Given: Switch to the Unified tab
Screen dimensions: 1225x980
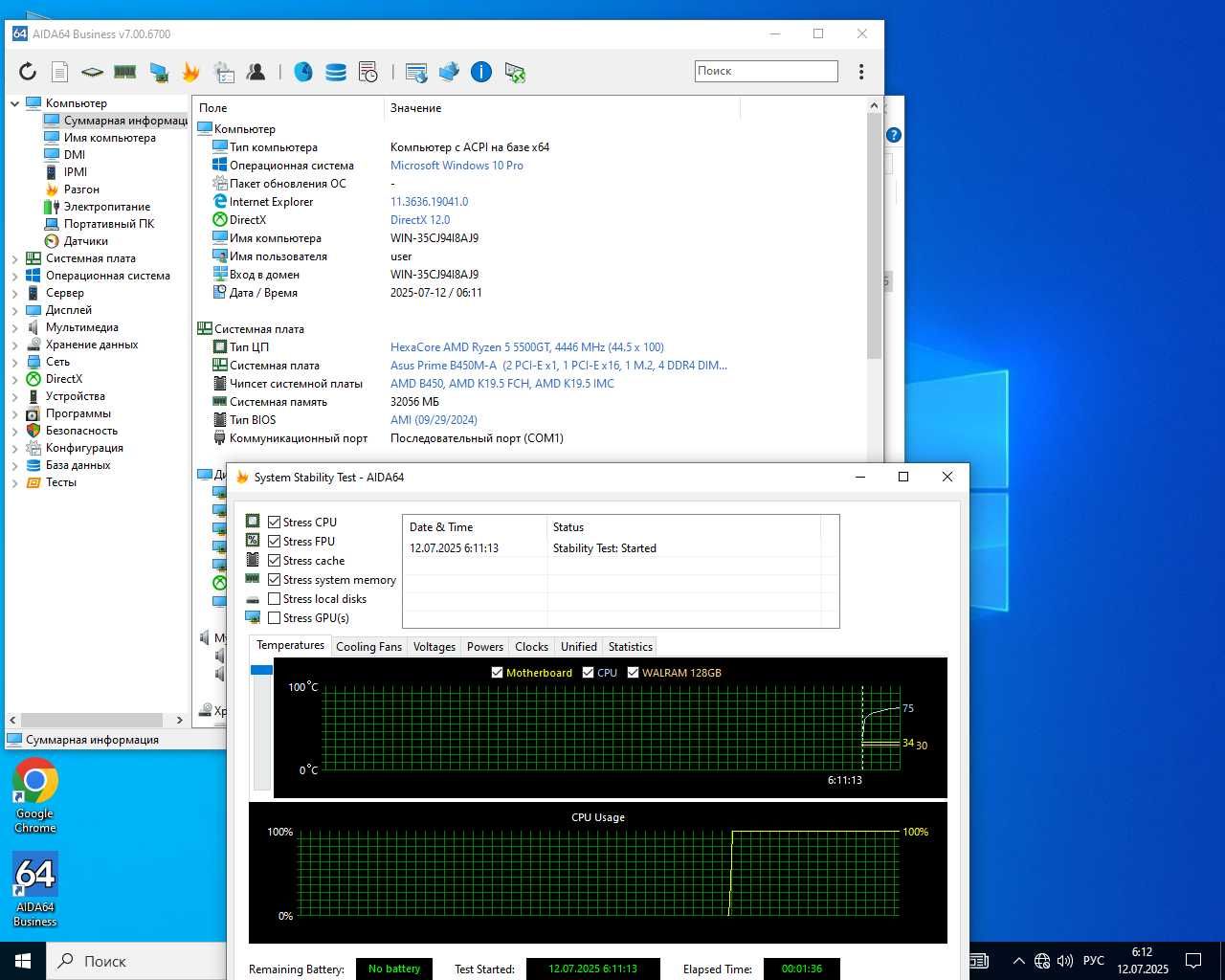Looking at the screenshot, I should tap(578, 647).
